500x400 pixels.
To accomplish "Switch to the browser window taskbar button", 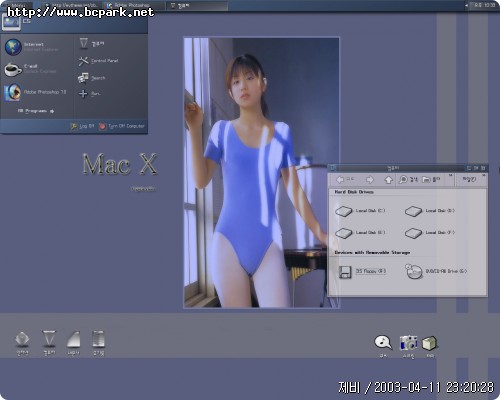I will (71, 5).
